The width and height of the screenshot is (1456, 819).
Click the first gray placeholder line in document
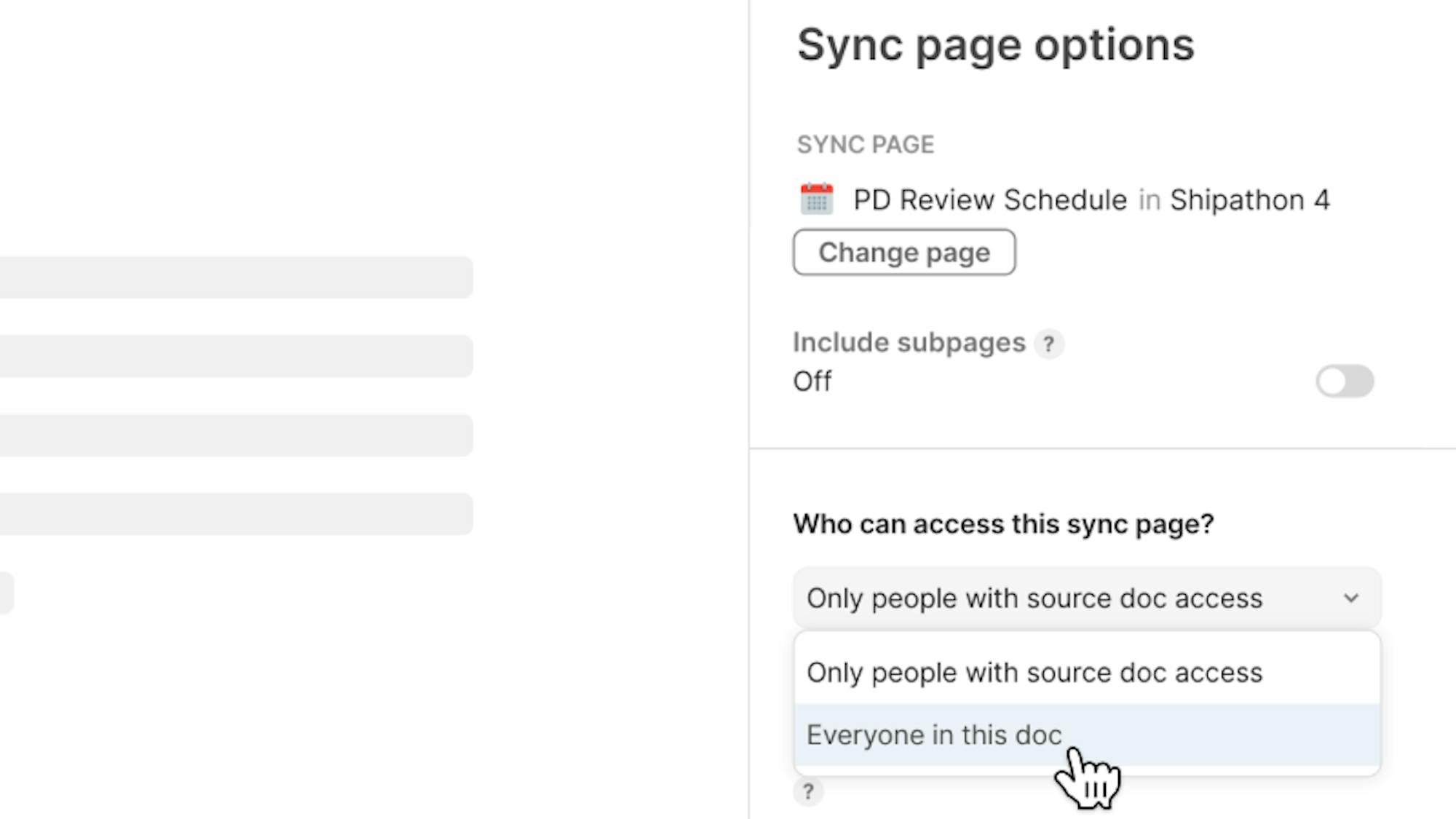pyautogui.click(x=236, y=277)
